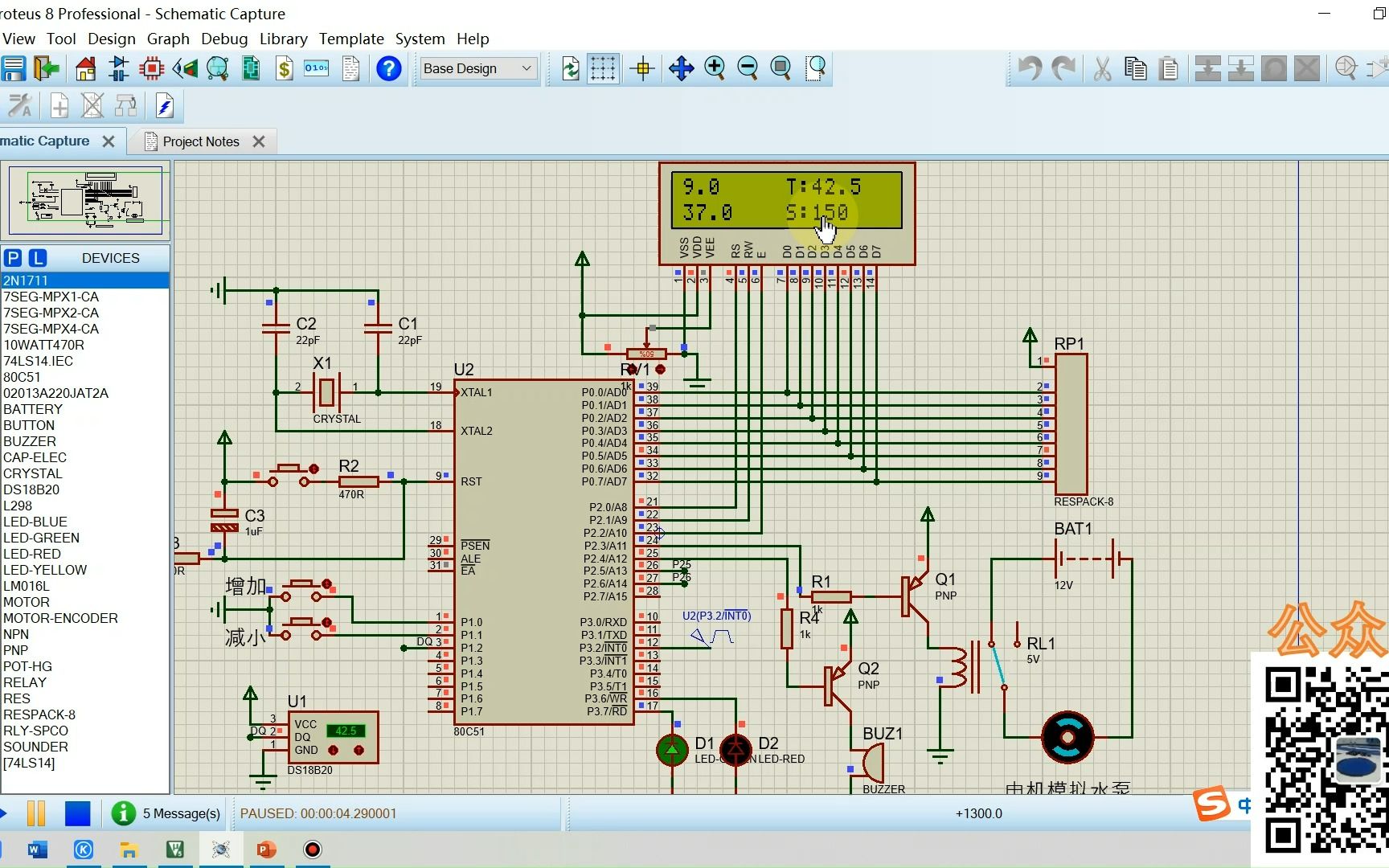Open the Tool menu

(x=61, y=39)
